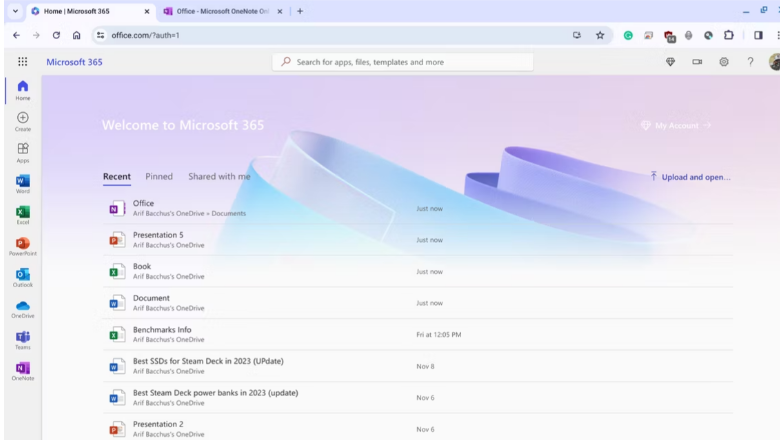
Task: Go to Home in the sidebar
Action: [x=22, y=90]
